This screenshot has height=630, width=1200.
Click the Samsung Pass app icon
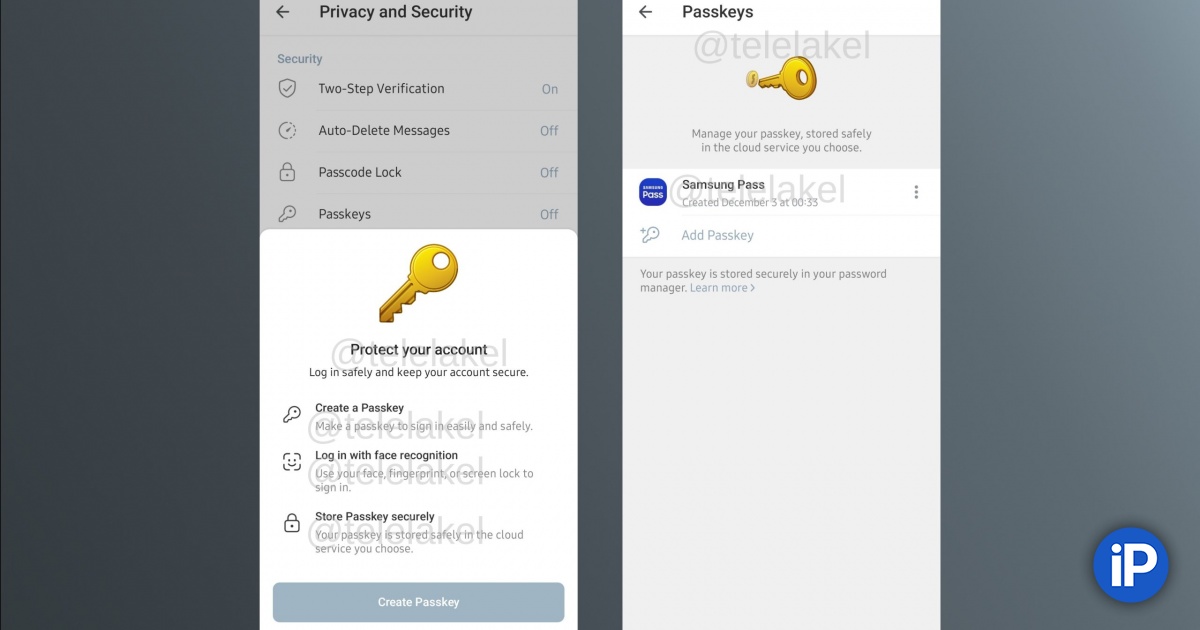coord(652,191)
